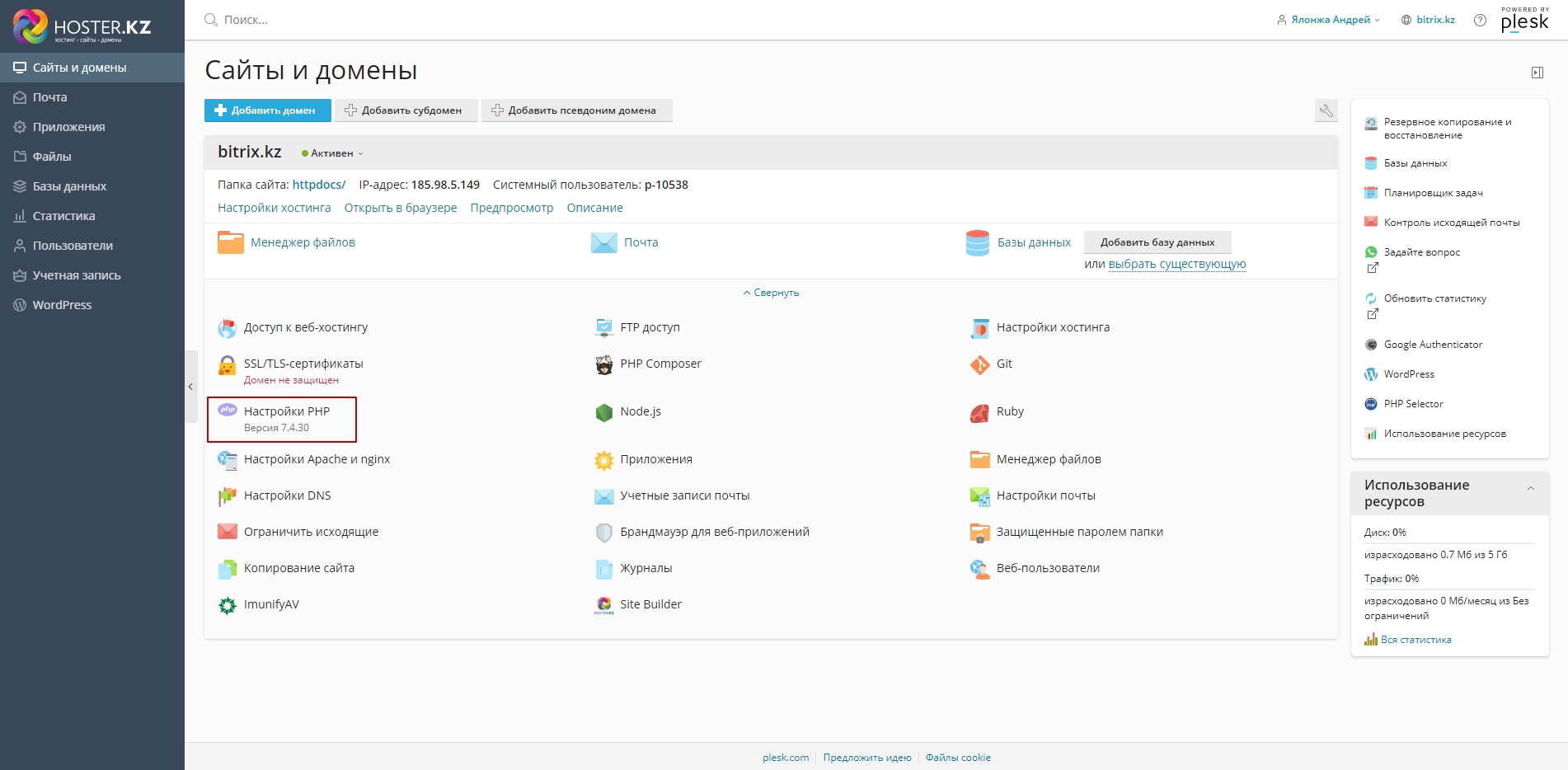Click выбрать существующую database link
Screen dimensions: 1568x770
(1177, 264)
